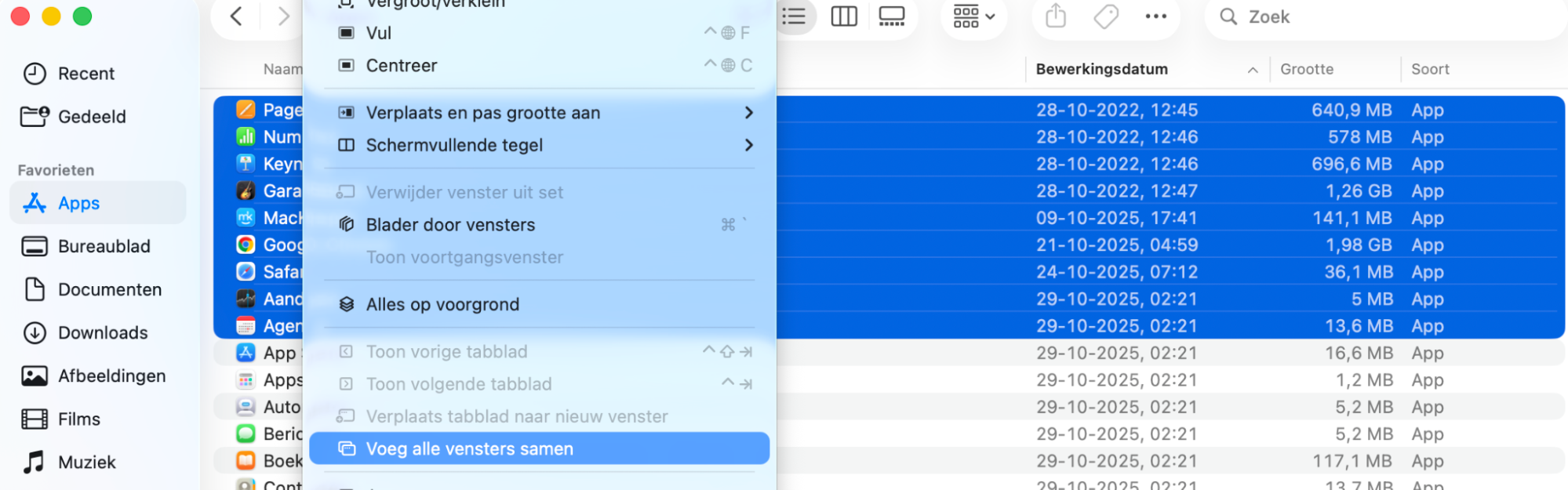Switch to gallery view

pos(892,16)
